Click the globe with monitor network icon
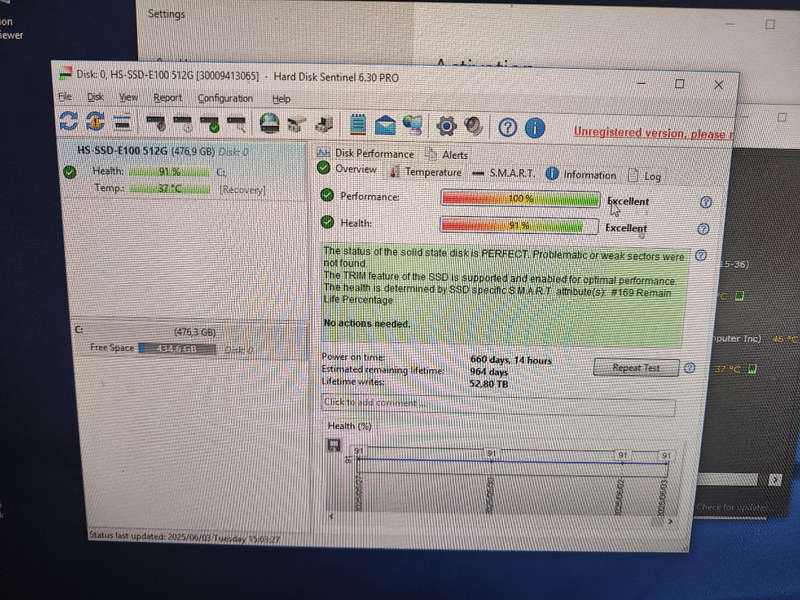This screenshot has height=600, width=800. [412, 125]
